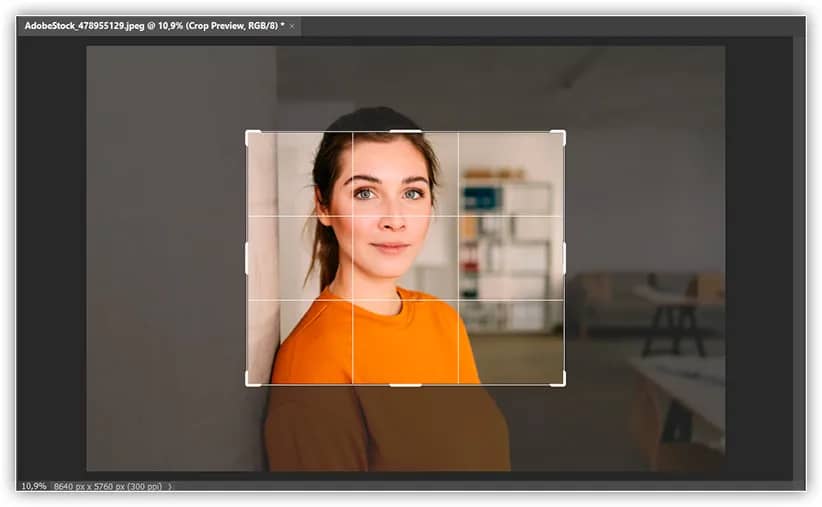Click the bottom-right corner crop handle
Viewport: 822px width, 507px height.
[563, 383]
